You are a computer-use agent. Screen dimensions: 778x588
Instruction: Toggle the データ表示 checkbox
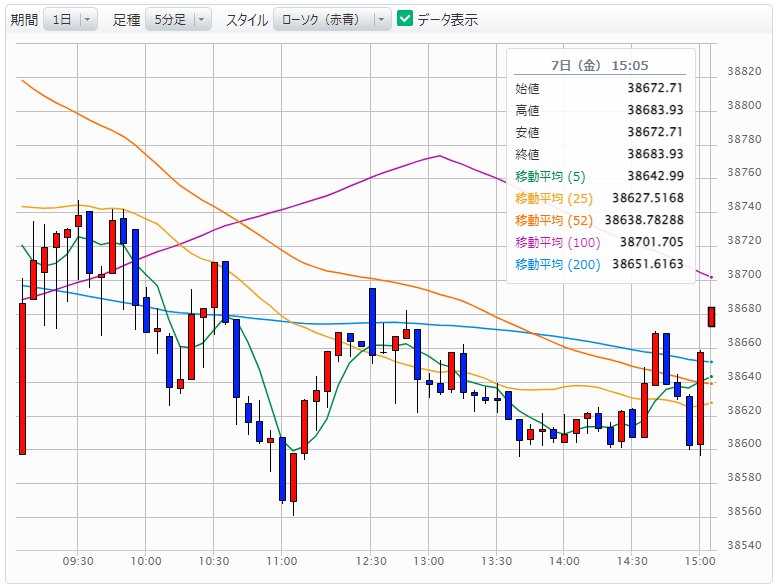pos(405,19)
